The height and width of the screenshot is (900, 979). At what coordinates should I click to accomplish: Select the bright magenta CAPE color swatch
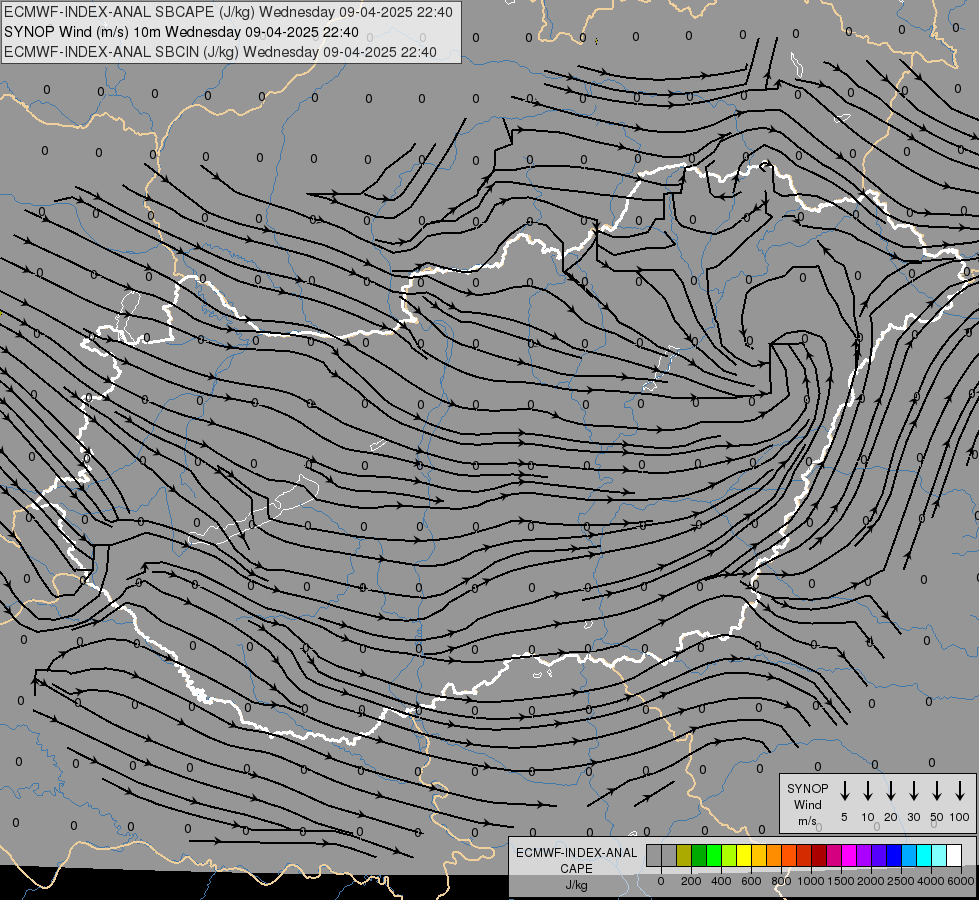[x=849, y=855]
